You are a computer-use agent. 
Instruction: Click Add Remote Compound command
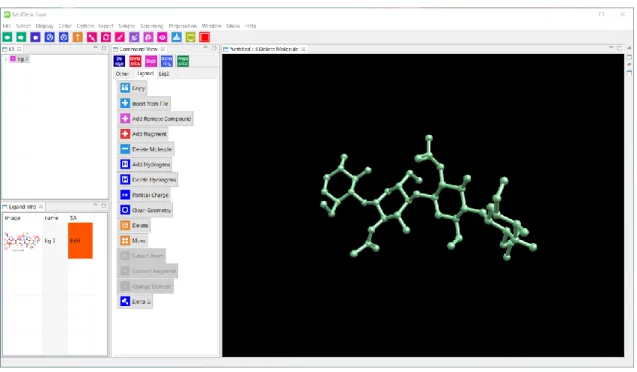click(x=156, y=119)
